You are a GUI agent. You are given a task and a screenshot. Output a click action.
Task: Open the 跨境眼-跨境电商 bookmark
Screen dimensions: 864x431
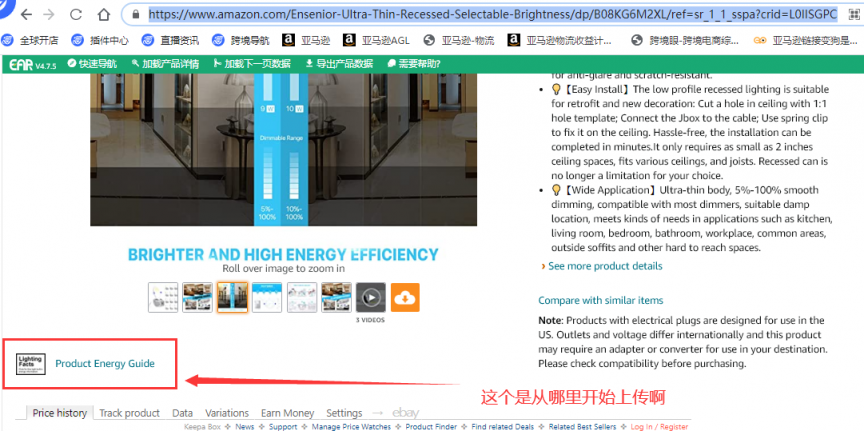pyautogui.click(x=685, y=40)
